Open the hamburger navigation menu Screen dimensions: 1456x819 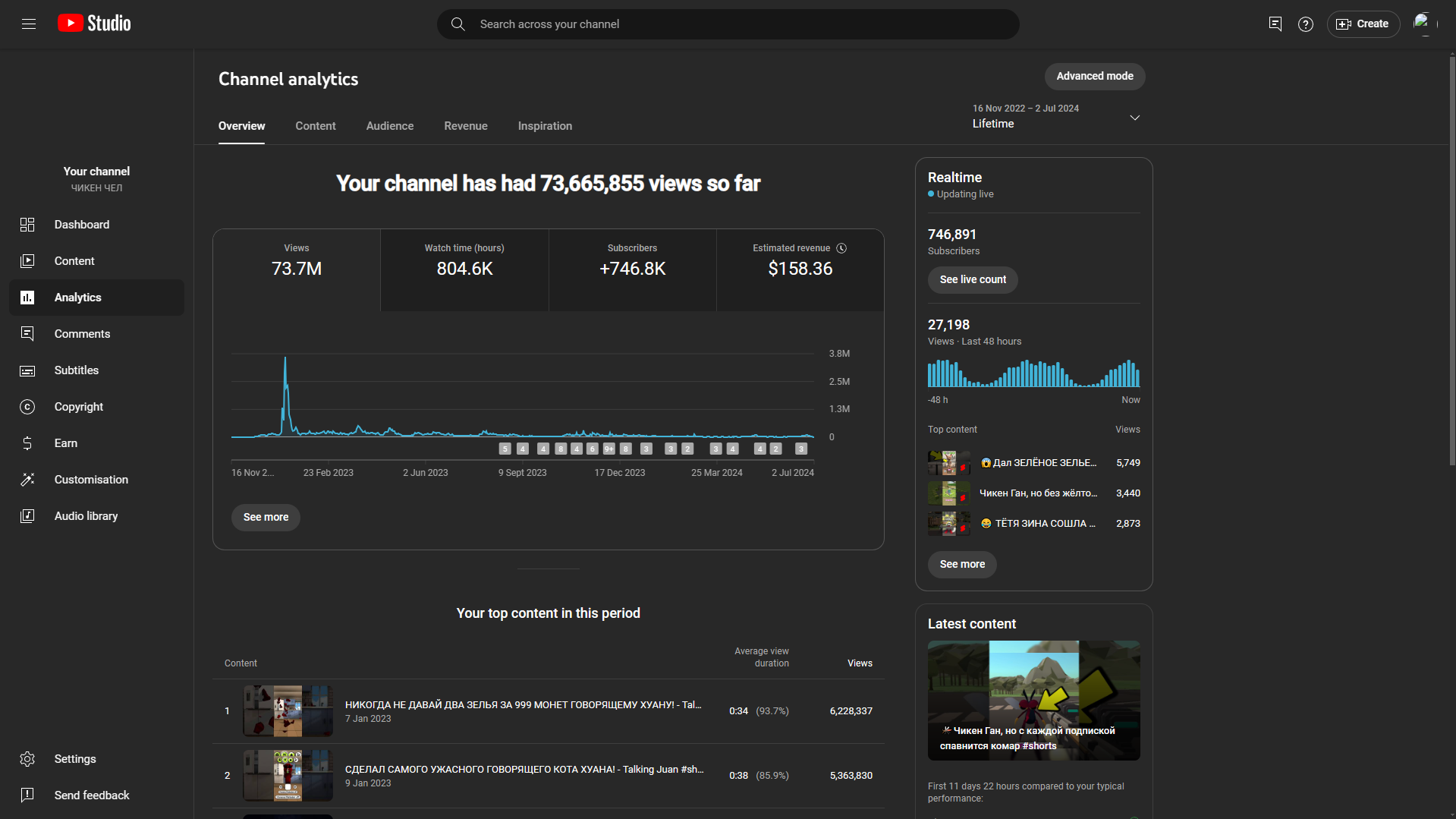coord(29,24)
